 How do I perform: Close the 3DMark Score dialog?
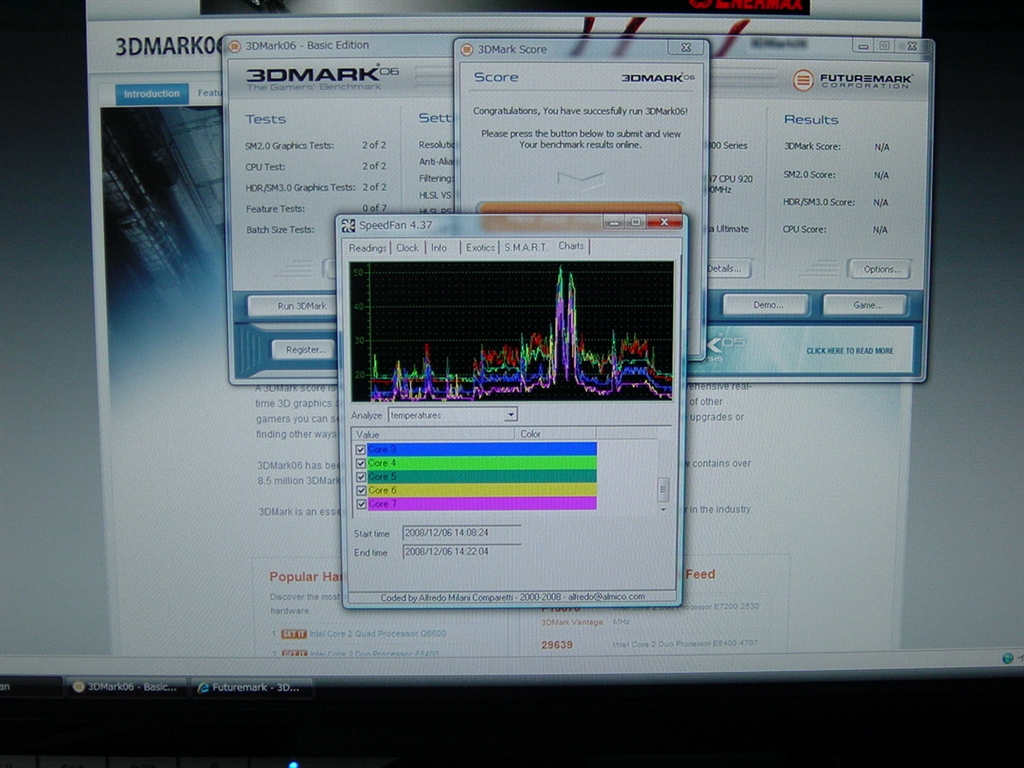click(685, 47)
